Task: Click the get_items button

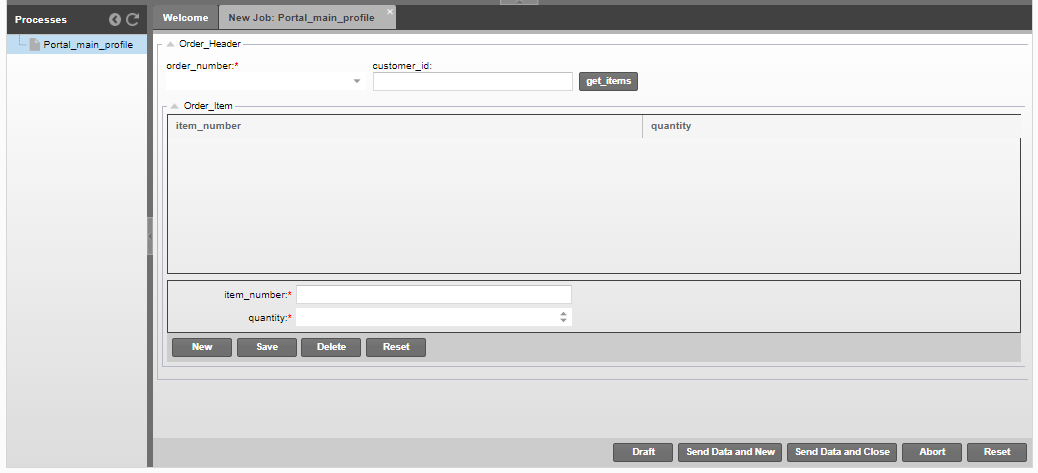Action: click(x=608, y=81)
